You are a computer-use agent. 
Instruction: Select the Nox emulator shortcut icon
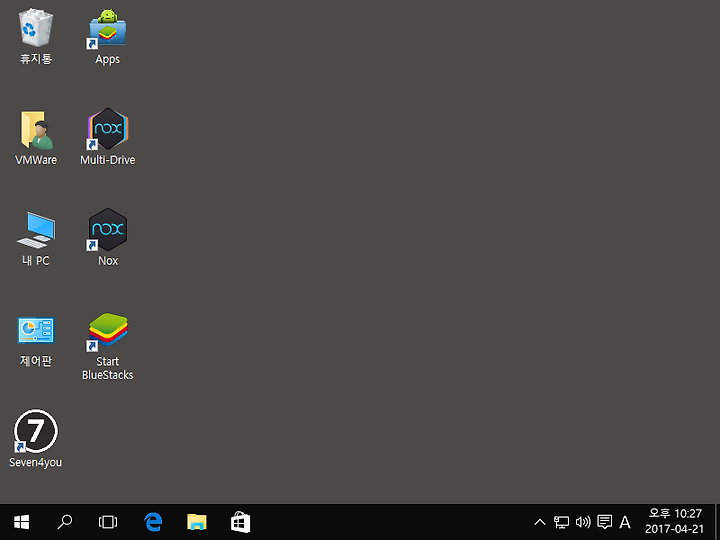[107, 230]
